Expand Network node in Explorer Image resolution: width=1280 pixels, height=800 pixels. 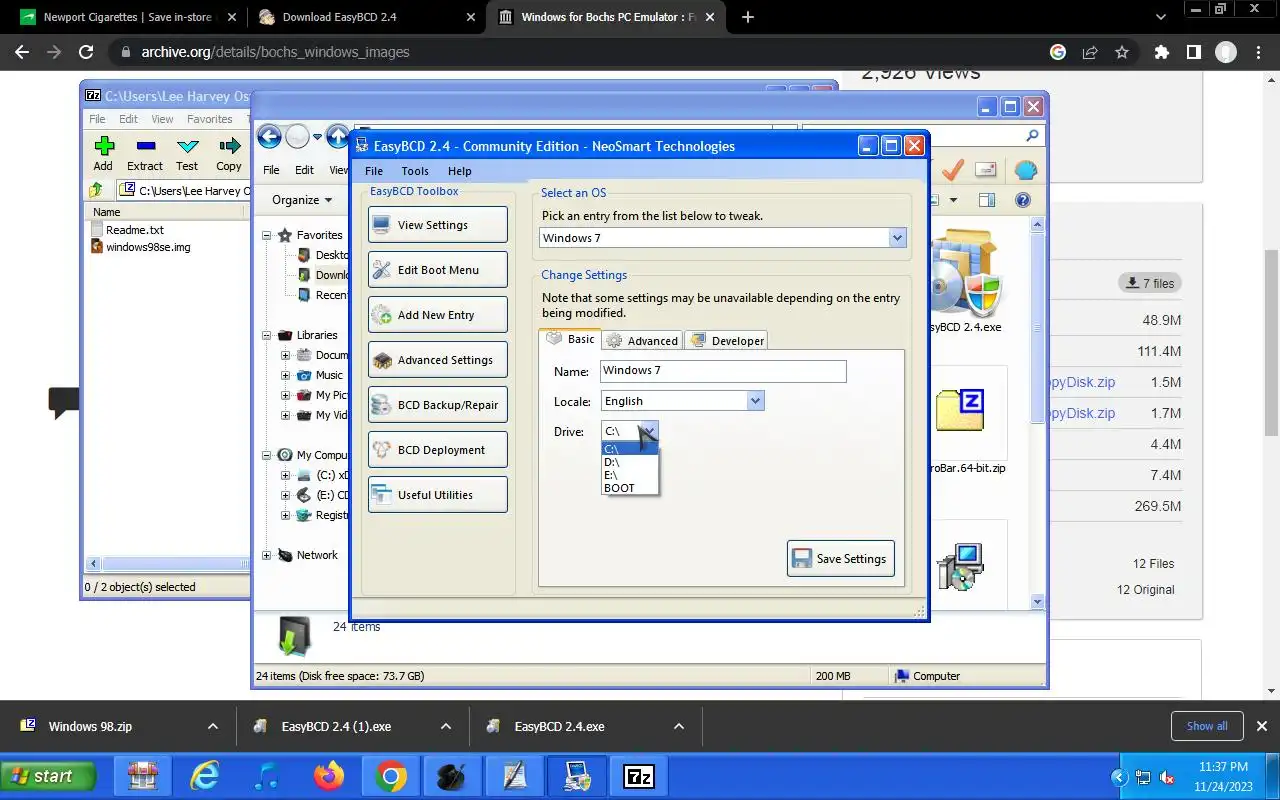[267, 555]
